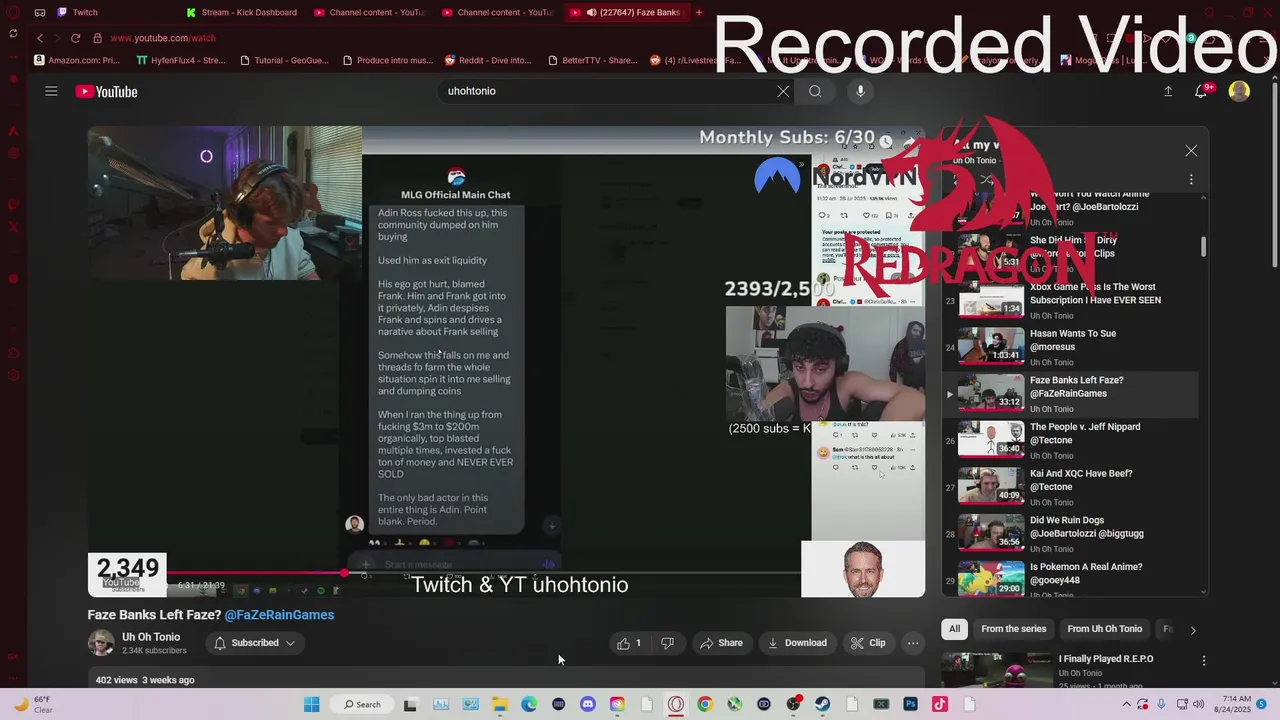1280x720 pixels.
Task: Select Faze Banks Left Faze playlist entry
Action: click(x=1070, y=394)
